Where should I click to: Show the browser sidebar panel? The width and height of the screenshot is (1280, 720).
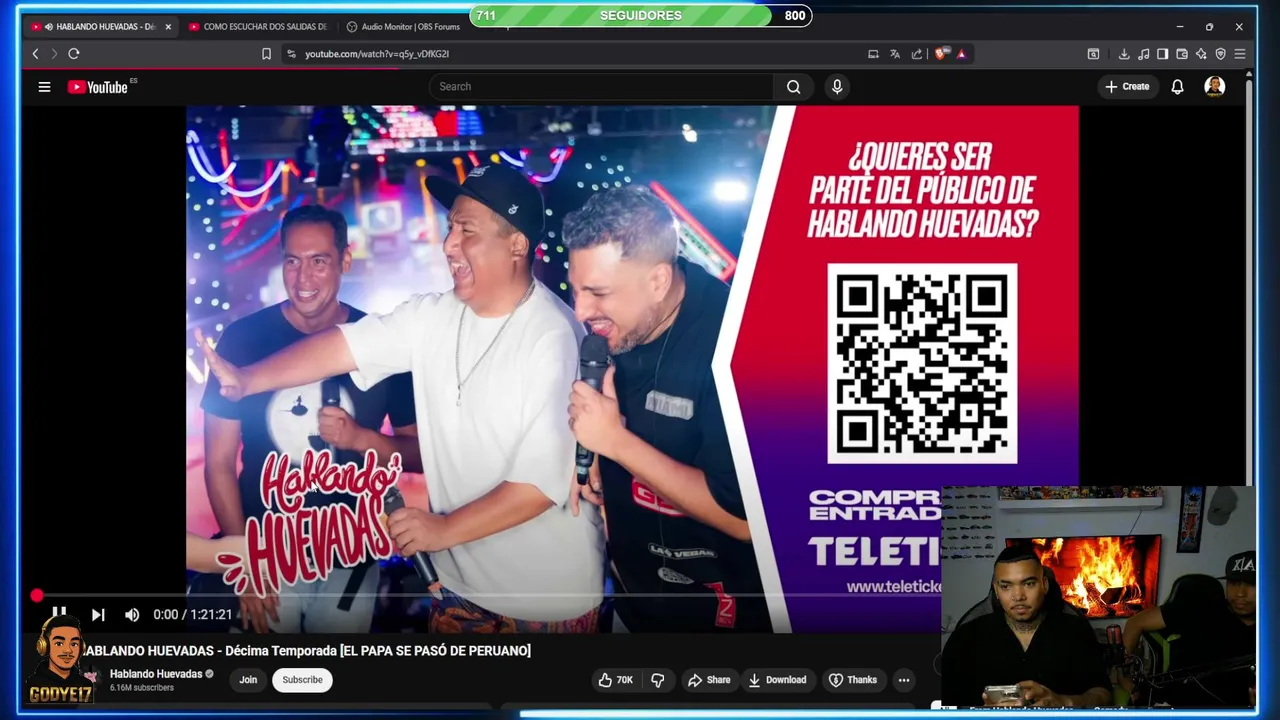(x=1162, y=54)
